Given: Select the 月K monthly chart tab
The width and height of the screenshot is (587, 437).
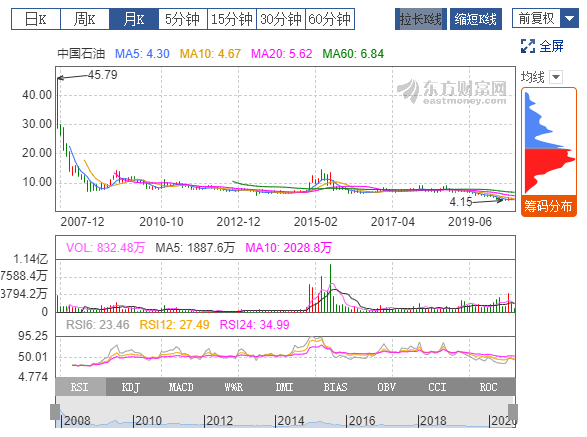Looking at the screenshot, I should click(x=134, y=19).
